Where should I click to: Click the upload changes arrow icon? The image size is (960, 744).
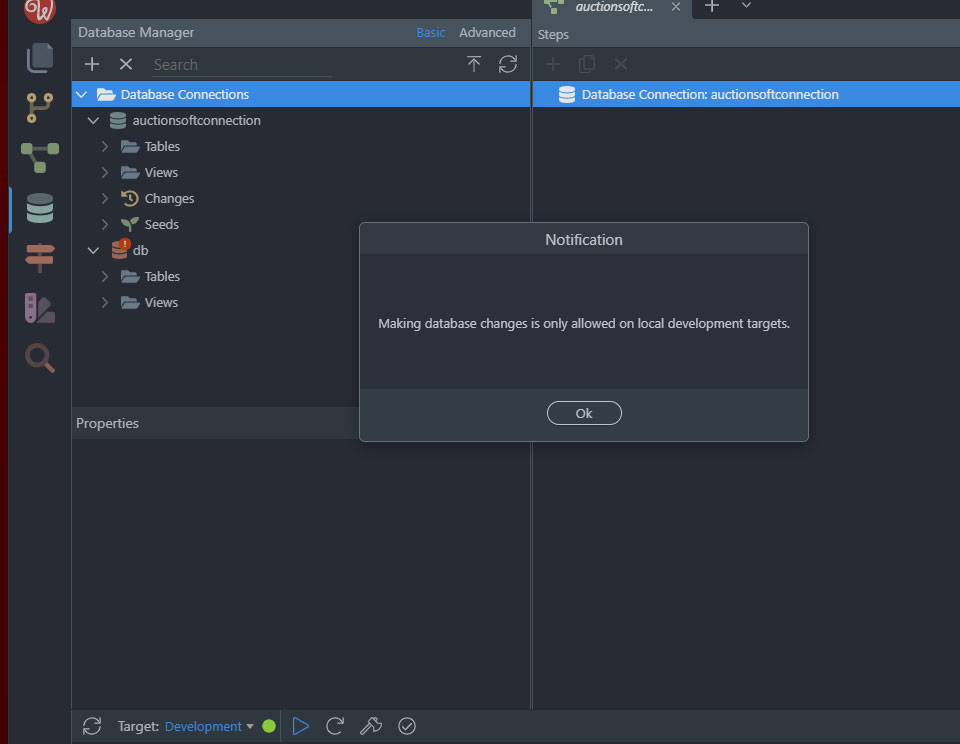pyautogui.click(x=474, y=64)
